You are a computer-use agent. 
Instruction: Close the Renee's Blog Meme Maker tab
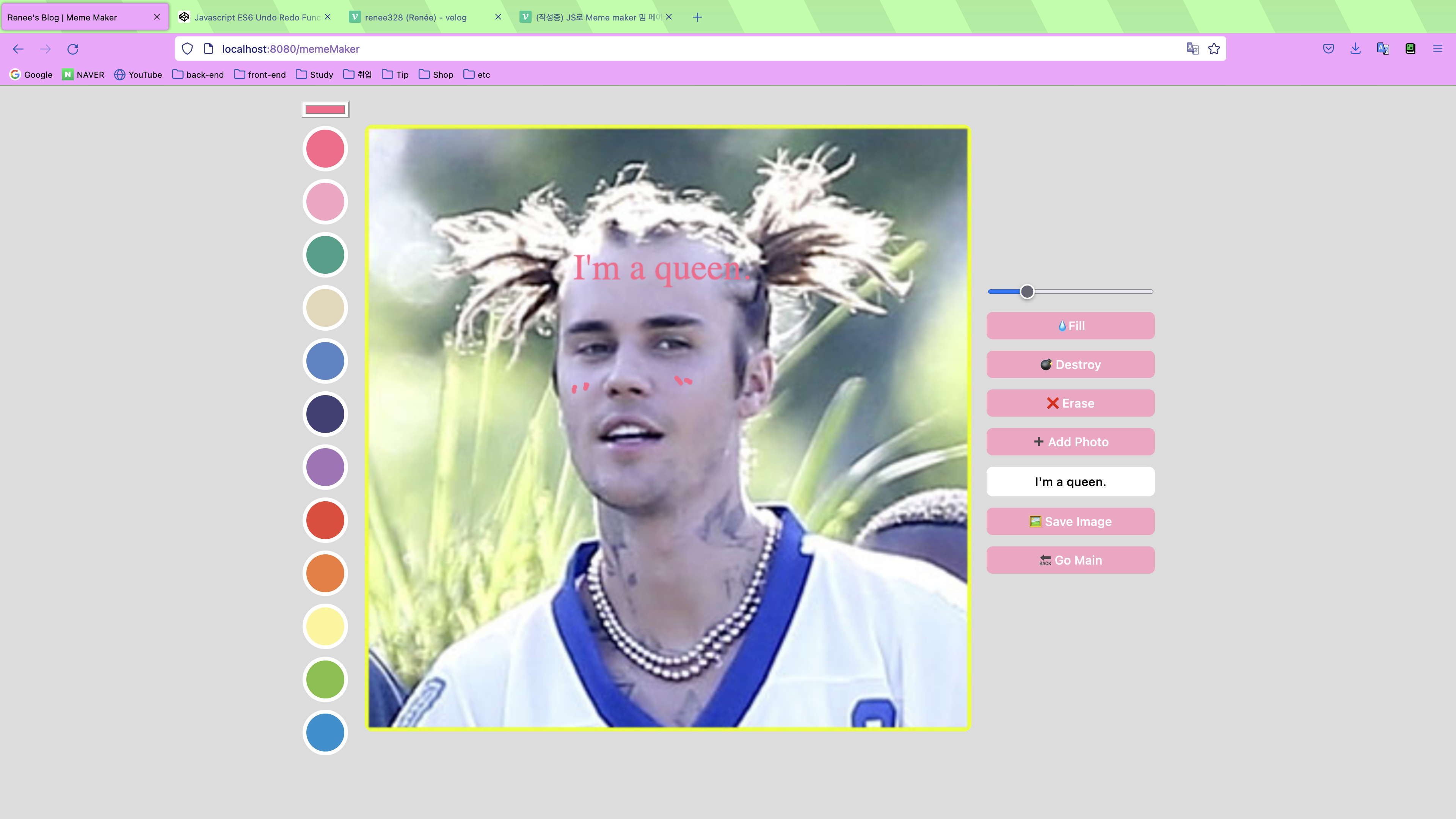click(x=157, y=17)
